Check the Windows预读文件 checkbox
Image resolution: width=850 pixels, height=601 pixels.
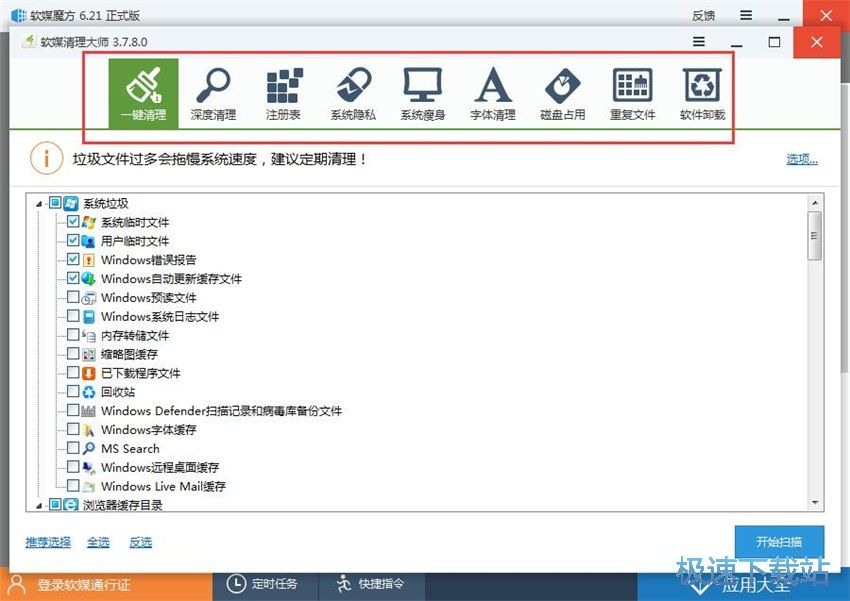[73, 297]
